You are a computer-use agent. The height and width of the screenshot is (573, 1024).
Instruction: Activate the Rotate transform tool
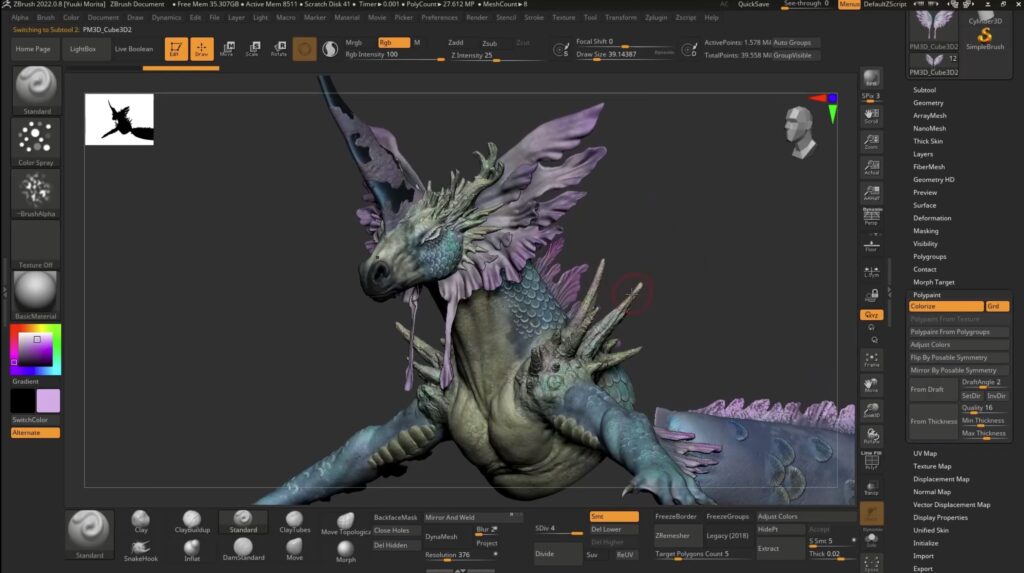click(x=279, y=48)
